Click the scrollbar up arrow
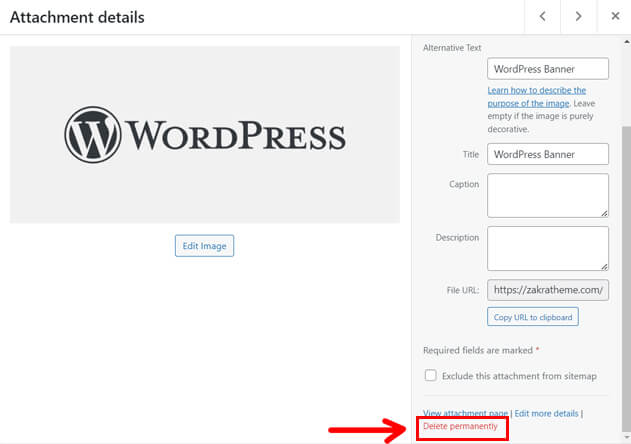This screenshot has height=444, width=631. coord(627,41)
